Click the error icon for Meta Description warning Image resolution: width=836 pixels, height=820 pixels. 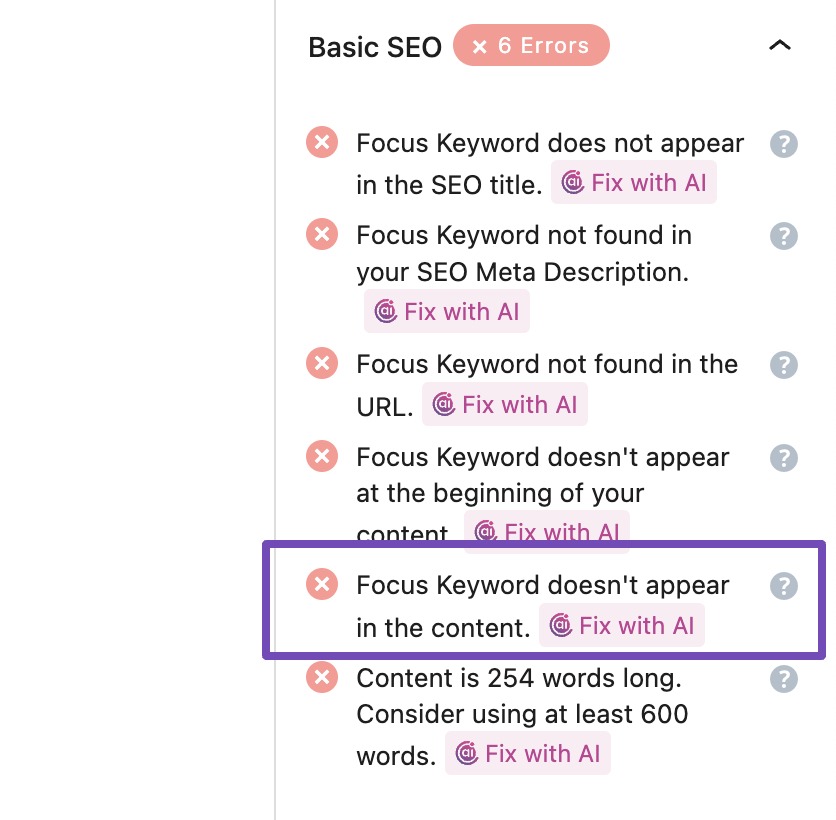pyautogui.click(x=322, y=234)
